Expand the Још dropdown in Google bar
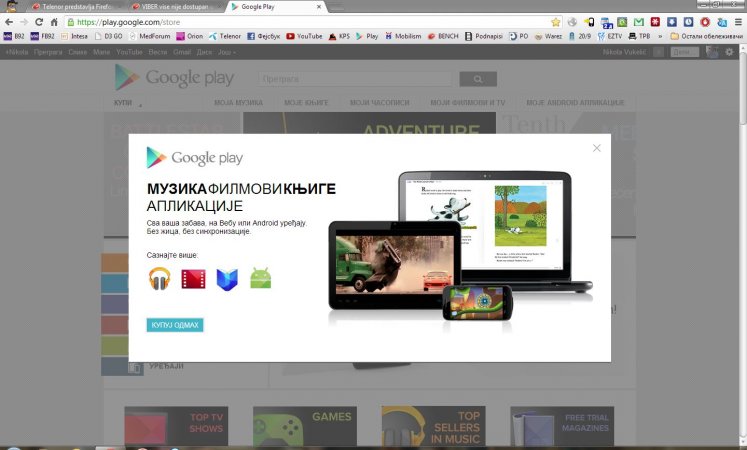Viewport: 747px width, 450px height. coord(227,52)
